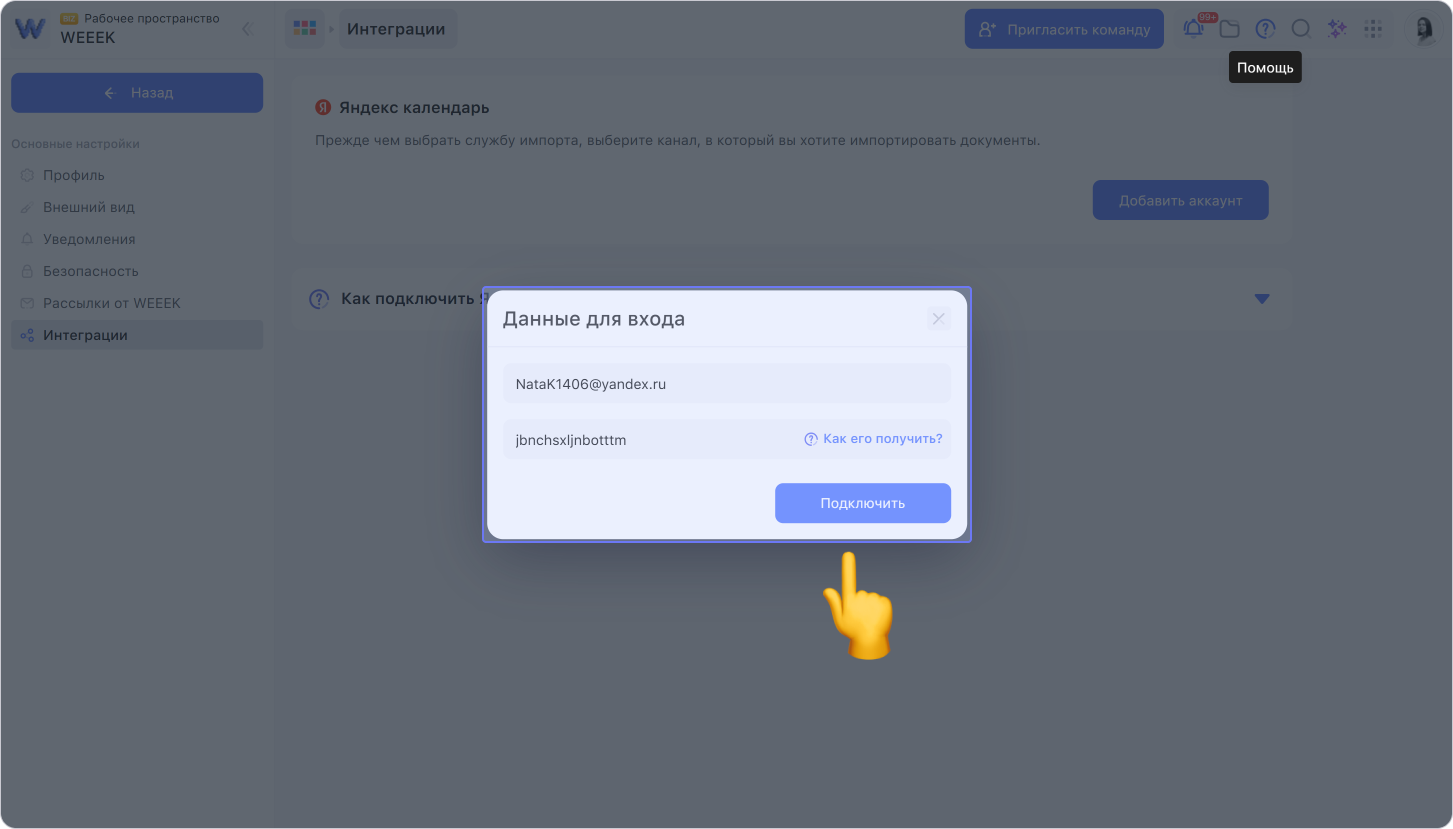Open the notifications bell icon

tap(1193, 29)
